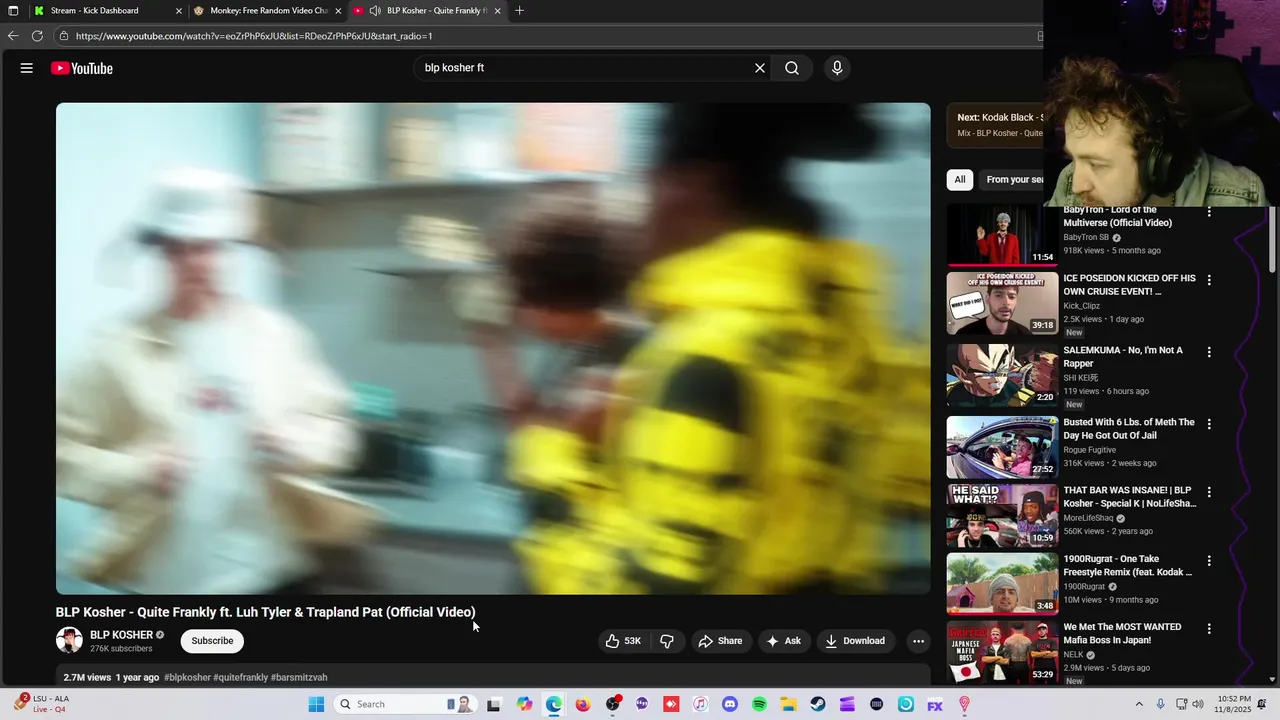Open more actions three-dot menu under video
The height and width of the screenshot is (720, 1280).
pyautogui.click(x=918, y=641)
